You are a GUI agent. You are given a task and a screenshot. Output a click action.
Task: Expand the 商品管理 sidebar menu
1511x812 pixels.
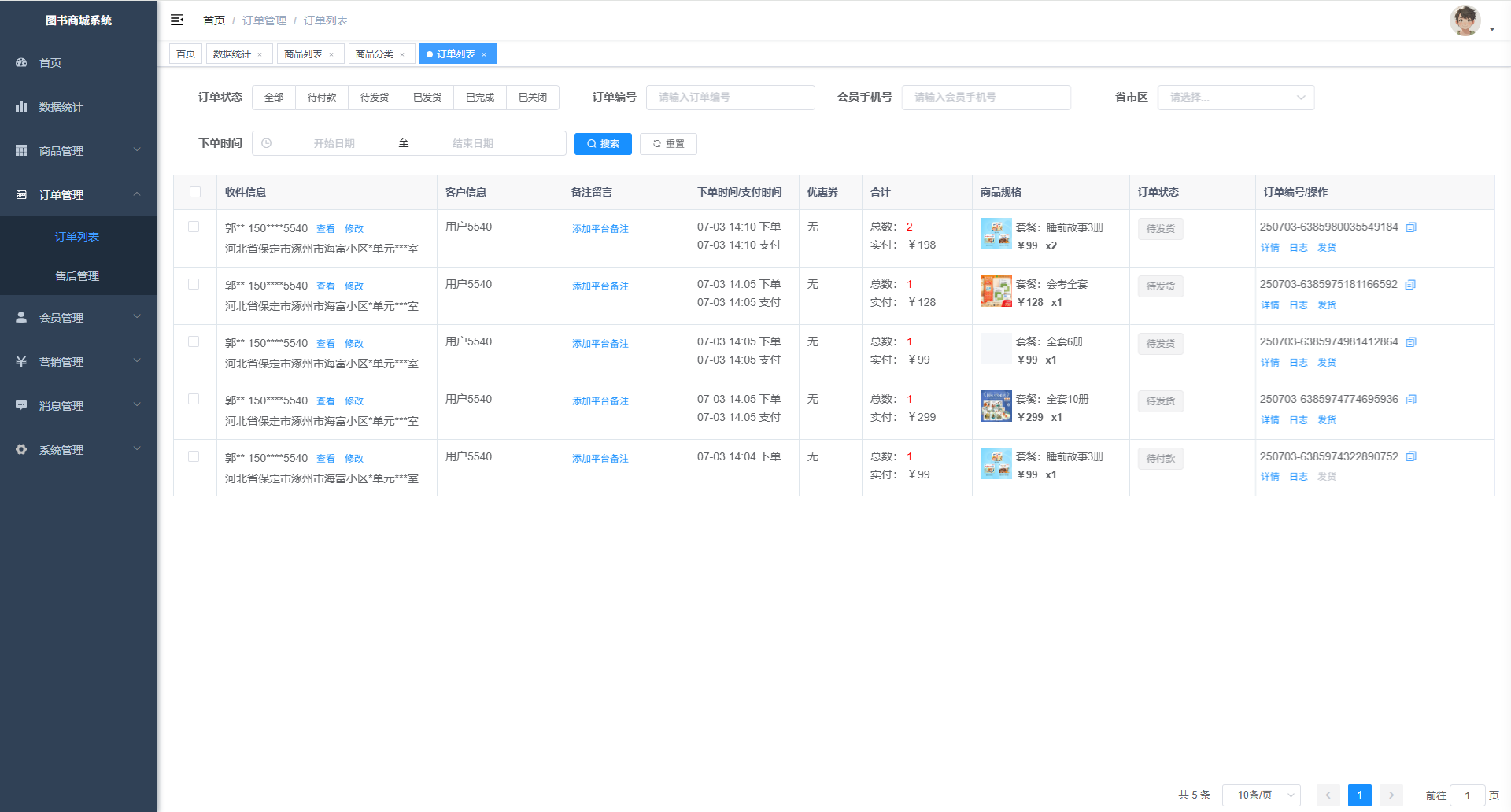79,150
